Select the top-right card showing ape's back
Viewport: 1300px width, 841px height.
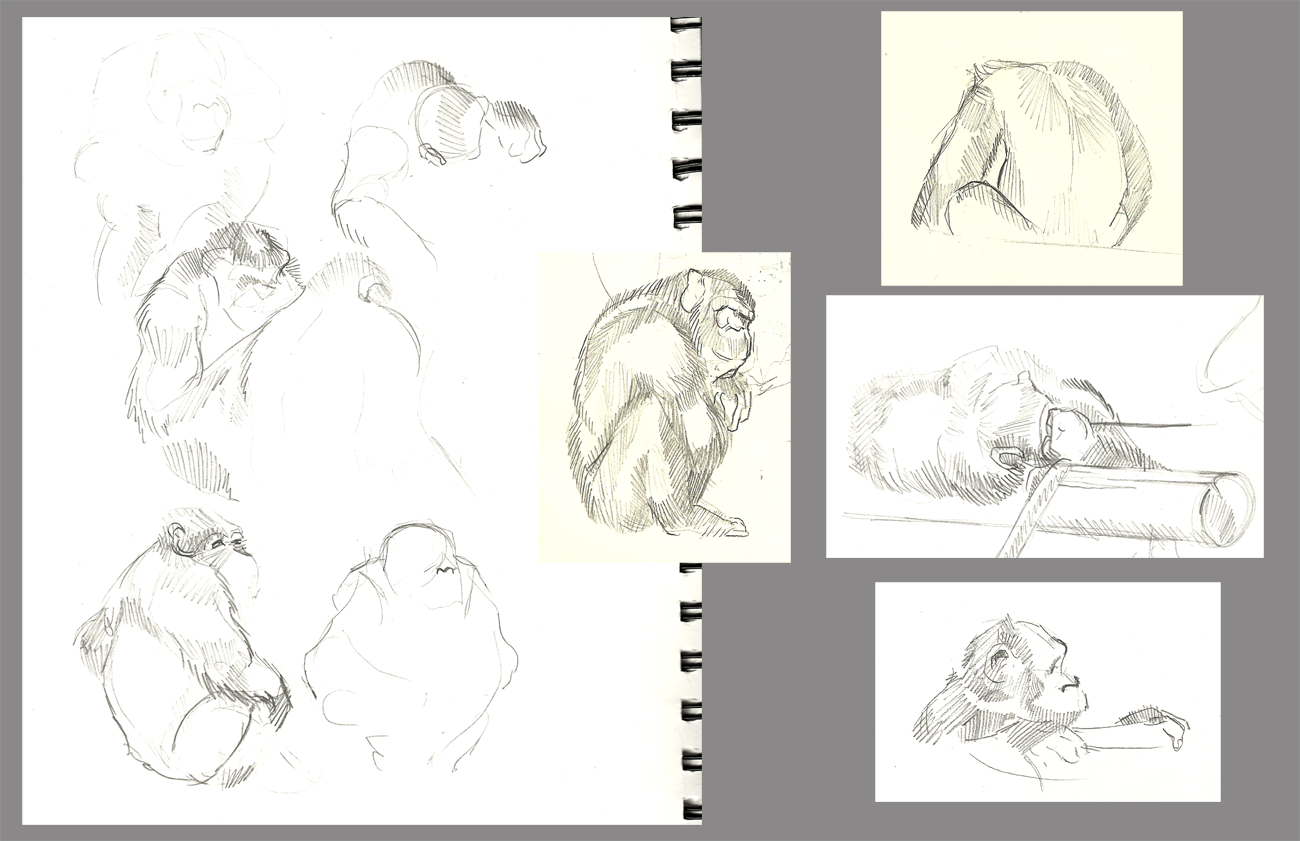pos(1031,148)
